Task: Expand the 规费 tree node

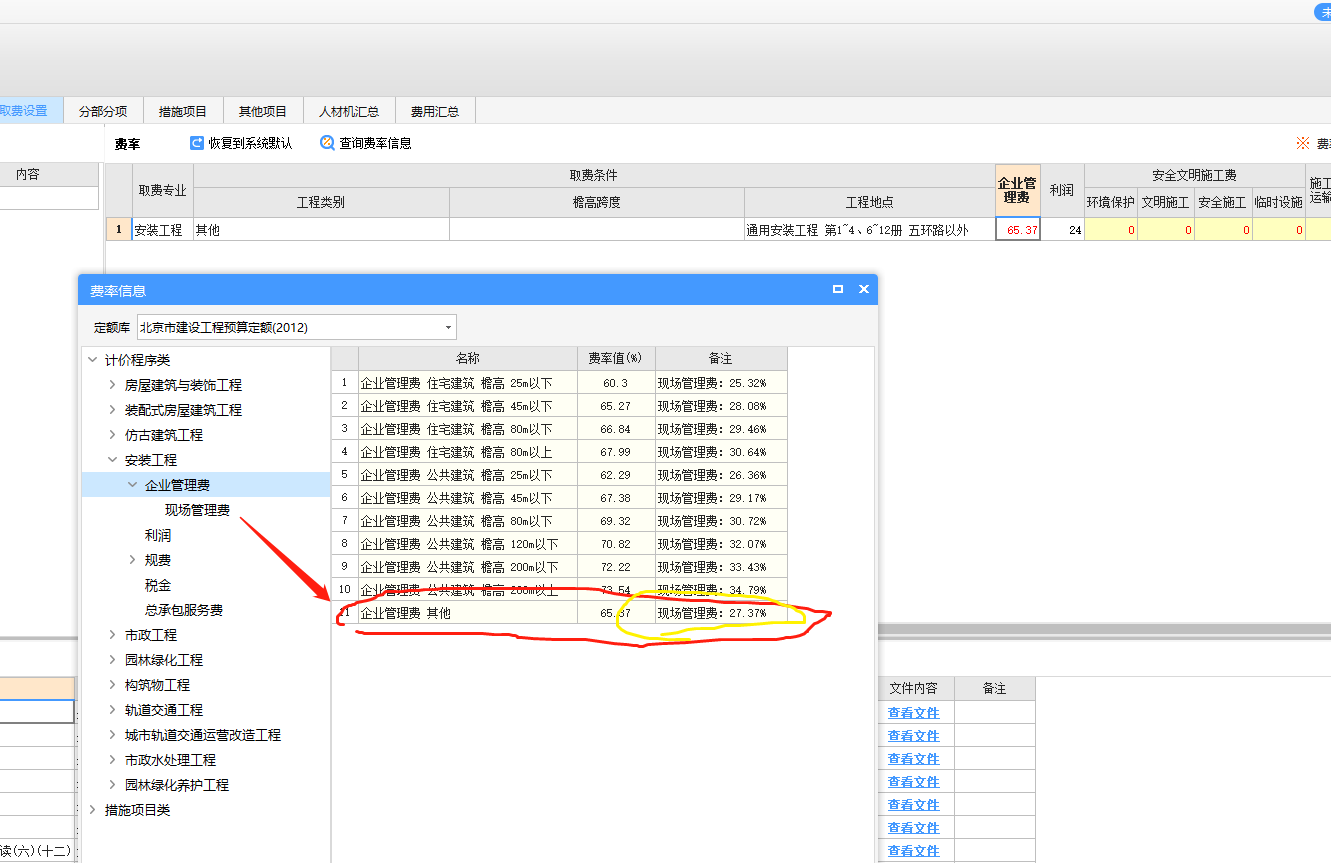Action: pos(132,560)
